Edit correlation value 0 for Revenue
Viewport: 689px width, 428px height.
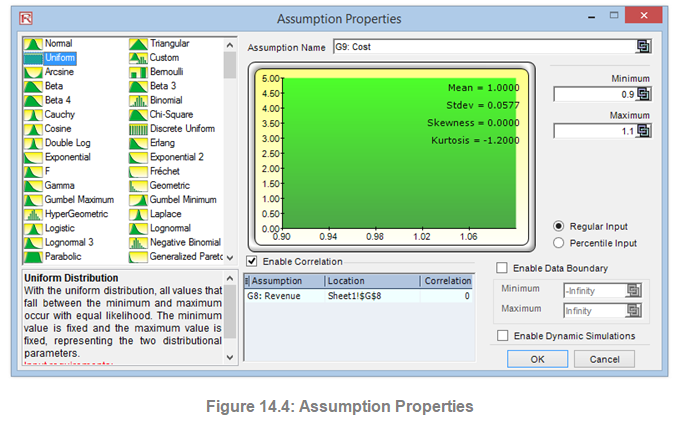click(447, 296)
